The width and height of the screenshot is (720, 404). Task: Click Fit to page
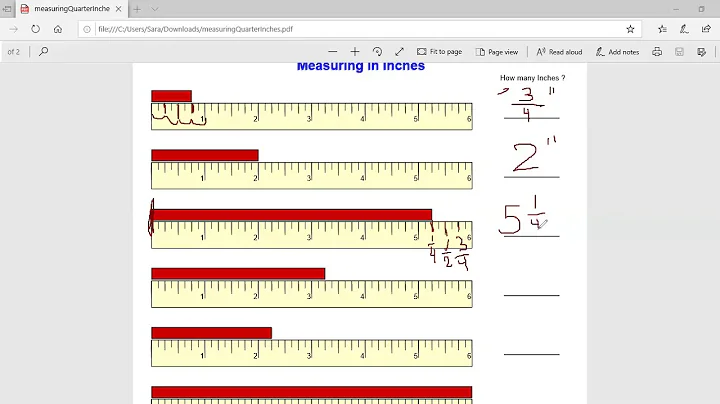click(439, 51)
